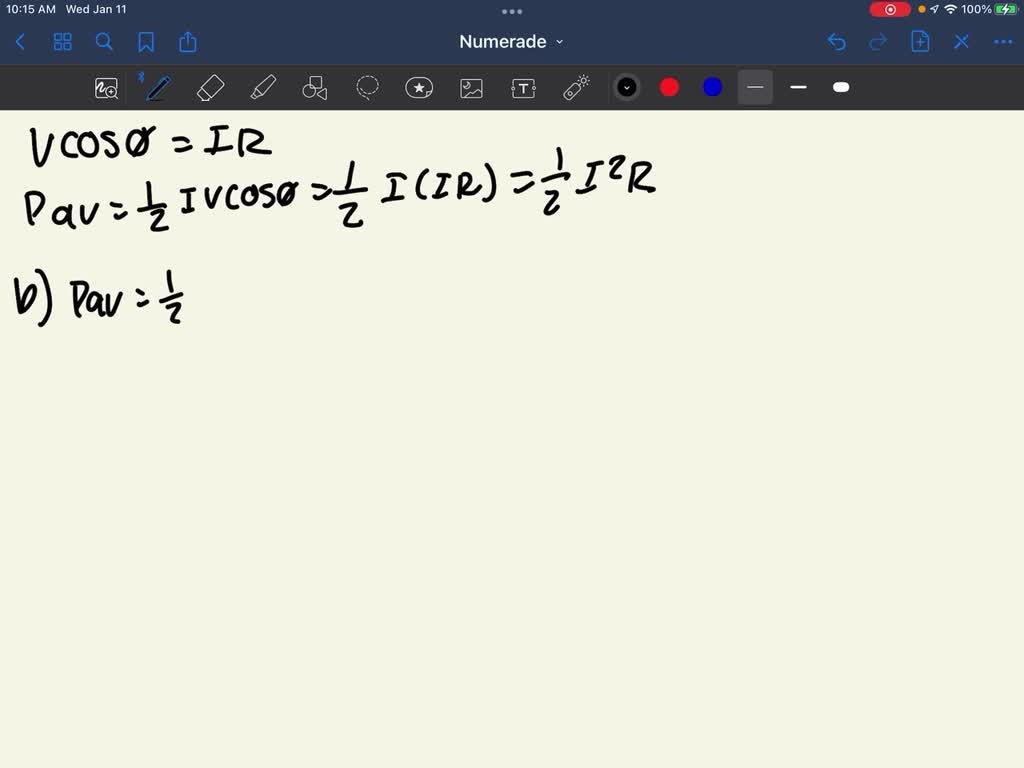Open the Shapes tool
Screen dimensions: 1024x768
point(315,87)
